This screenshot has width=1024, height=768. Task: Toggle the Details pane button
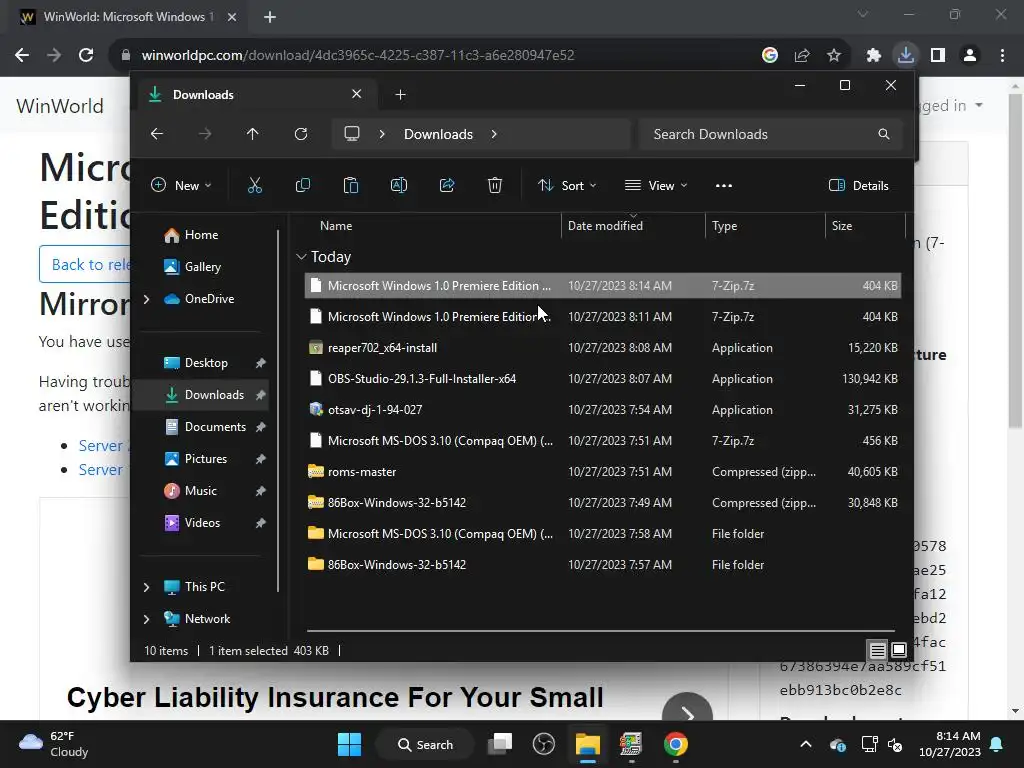click(859, 185)
